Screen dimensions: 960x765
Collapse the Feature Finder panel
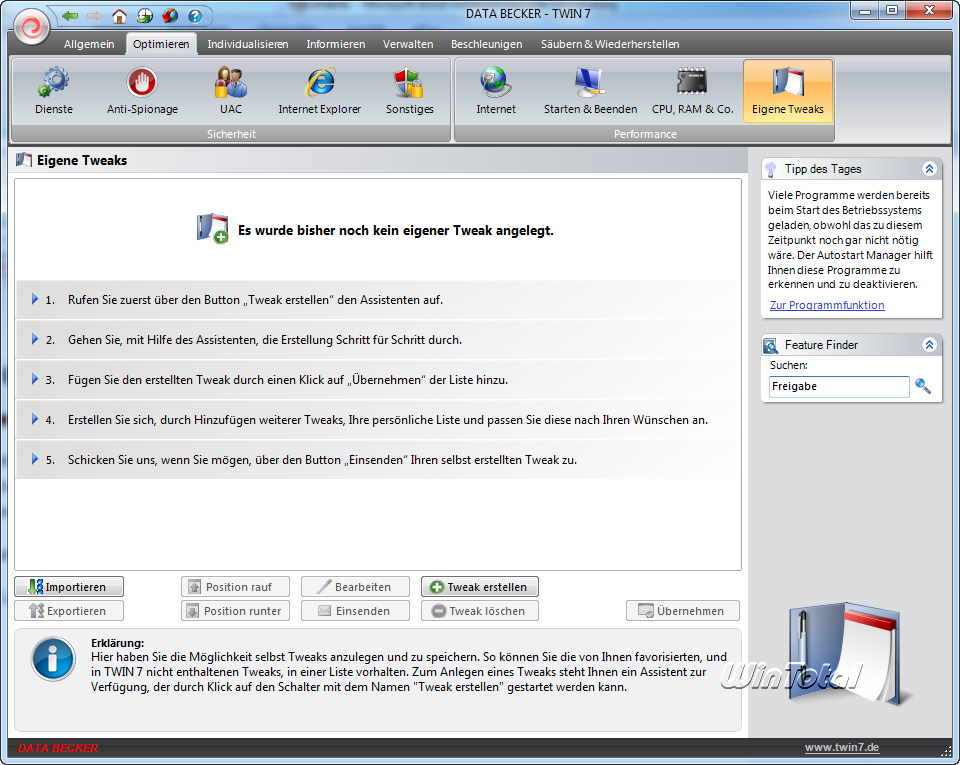[929, 345]
